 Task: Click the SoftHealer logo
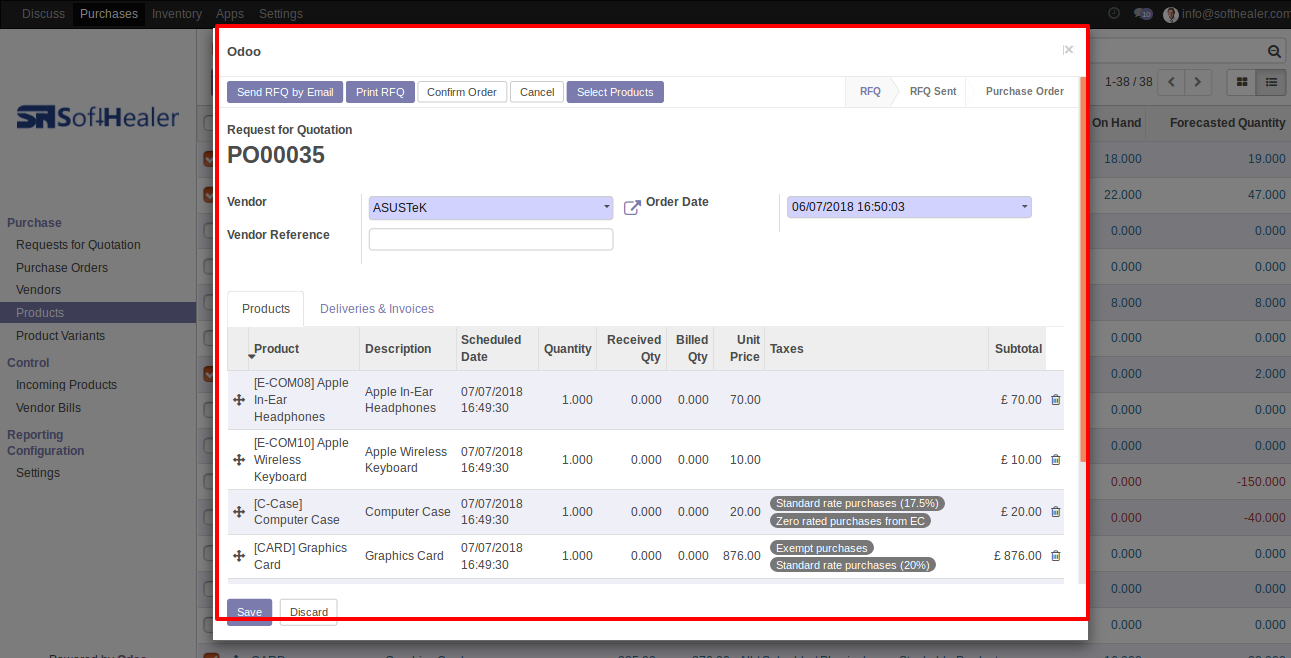[98, 118]
